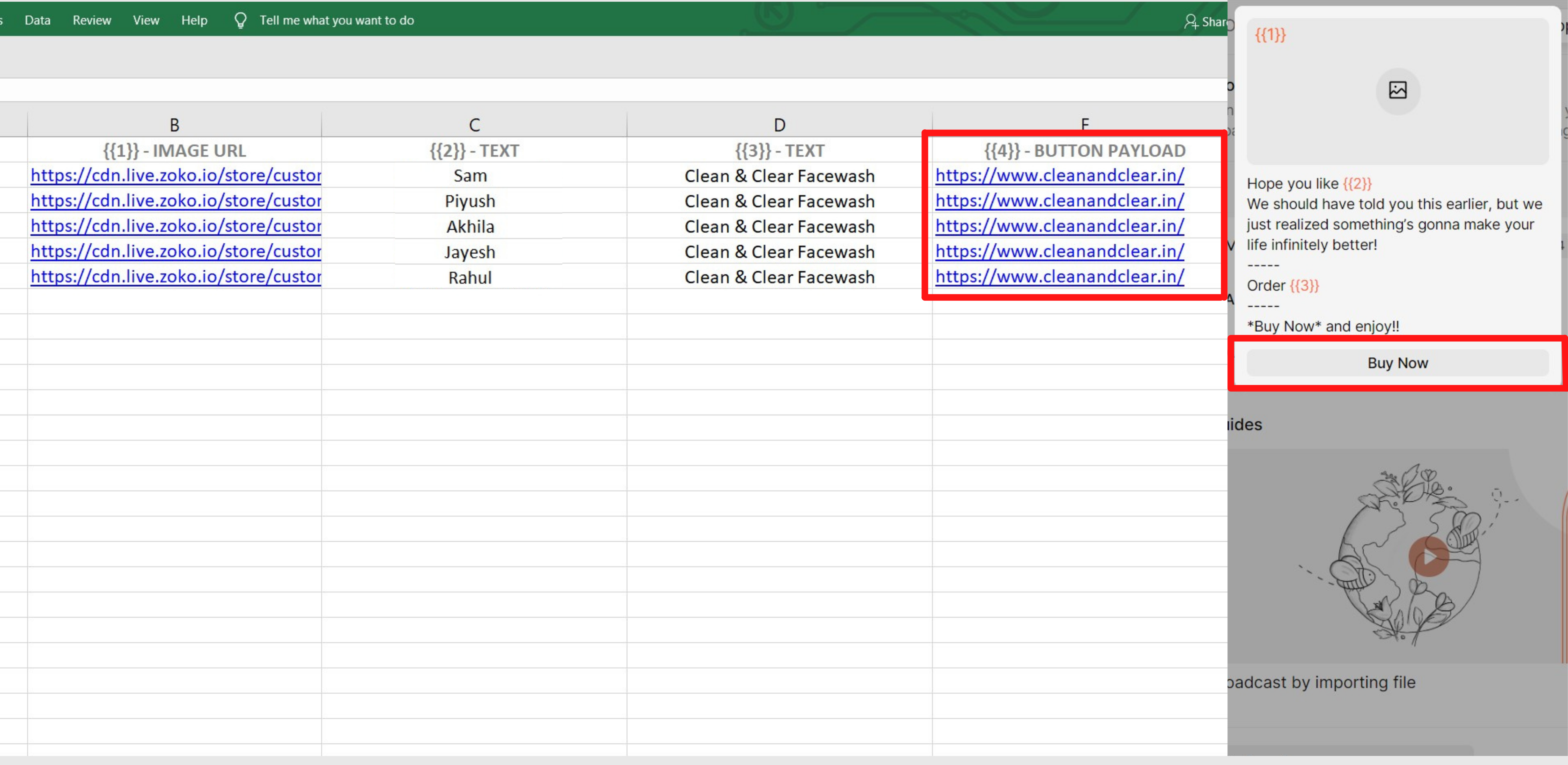Select the {{3}} - TEXT header cell
The width and height of the screenshot is (1568, 765).
tap(779, 150)
